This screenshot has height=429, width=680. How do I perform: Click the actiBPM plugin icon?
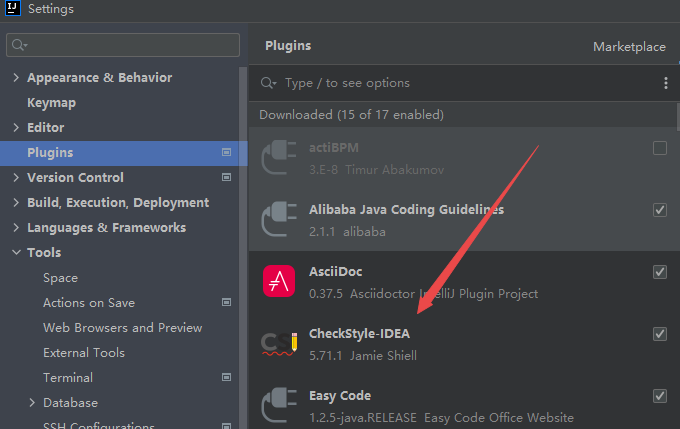pos(279,158)
